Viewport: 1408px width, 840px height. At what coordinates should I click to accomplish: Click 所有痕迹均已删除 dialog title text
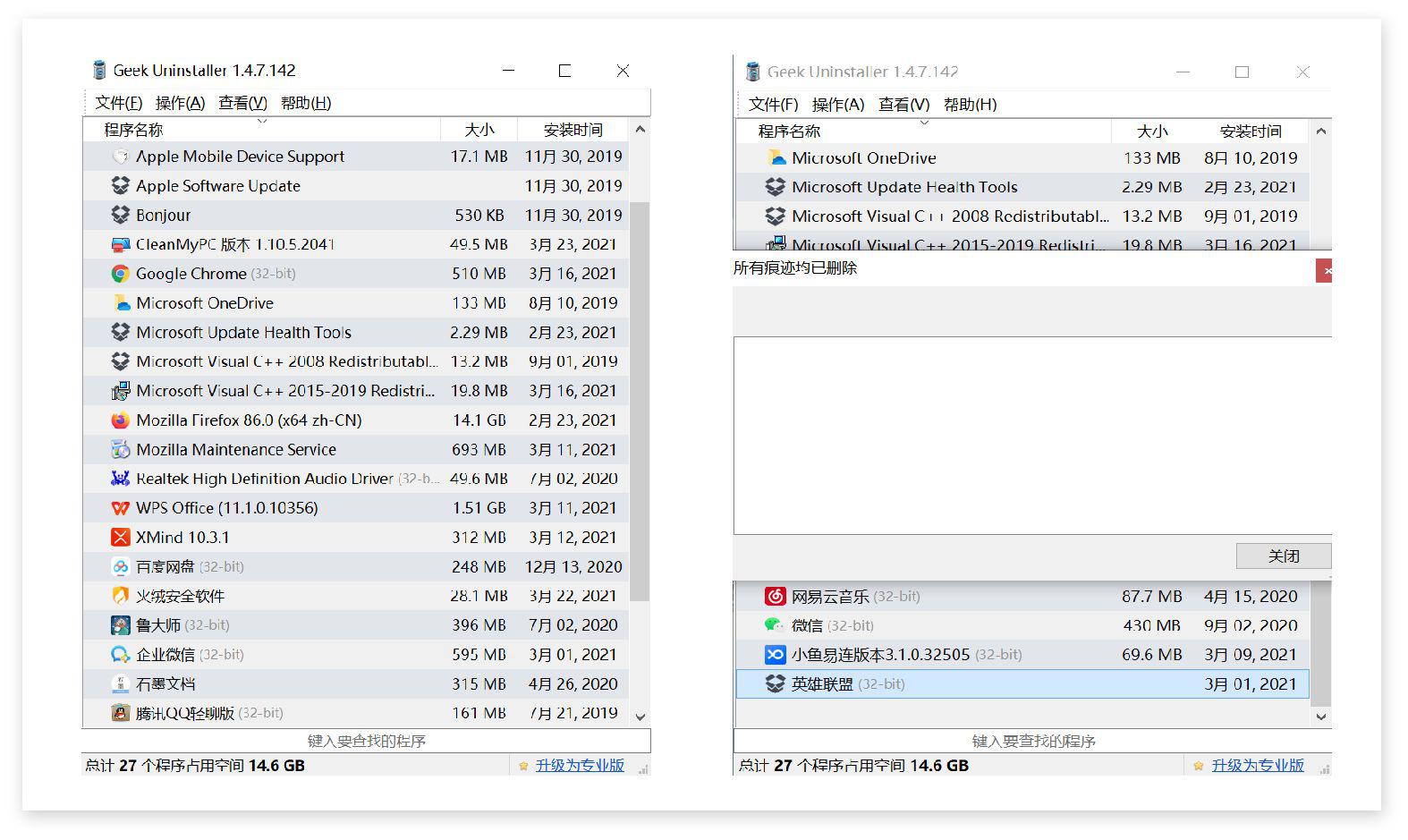click(x=795, y=268)
